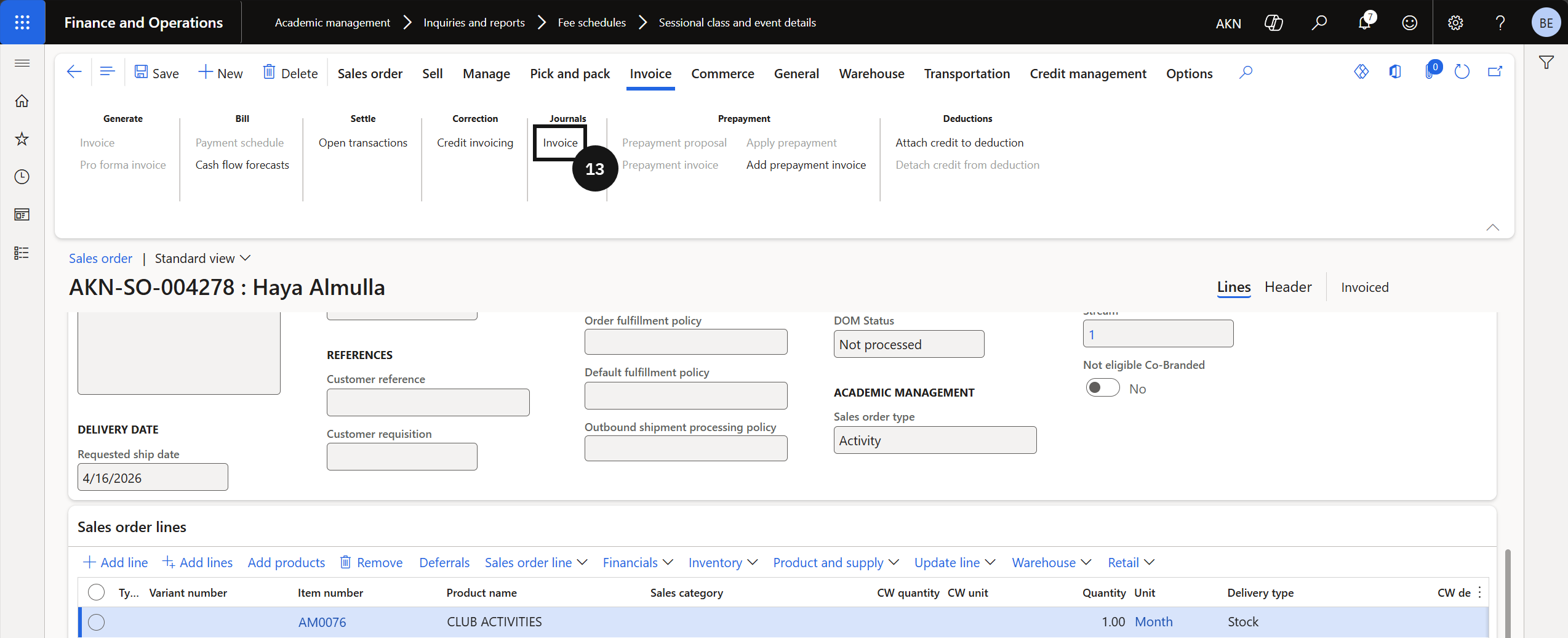Select the AM0076 line row selector
Screen dimensions: 1568x638
point(96,622)
